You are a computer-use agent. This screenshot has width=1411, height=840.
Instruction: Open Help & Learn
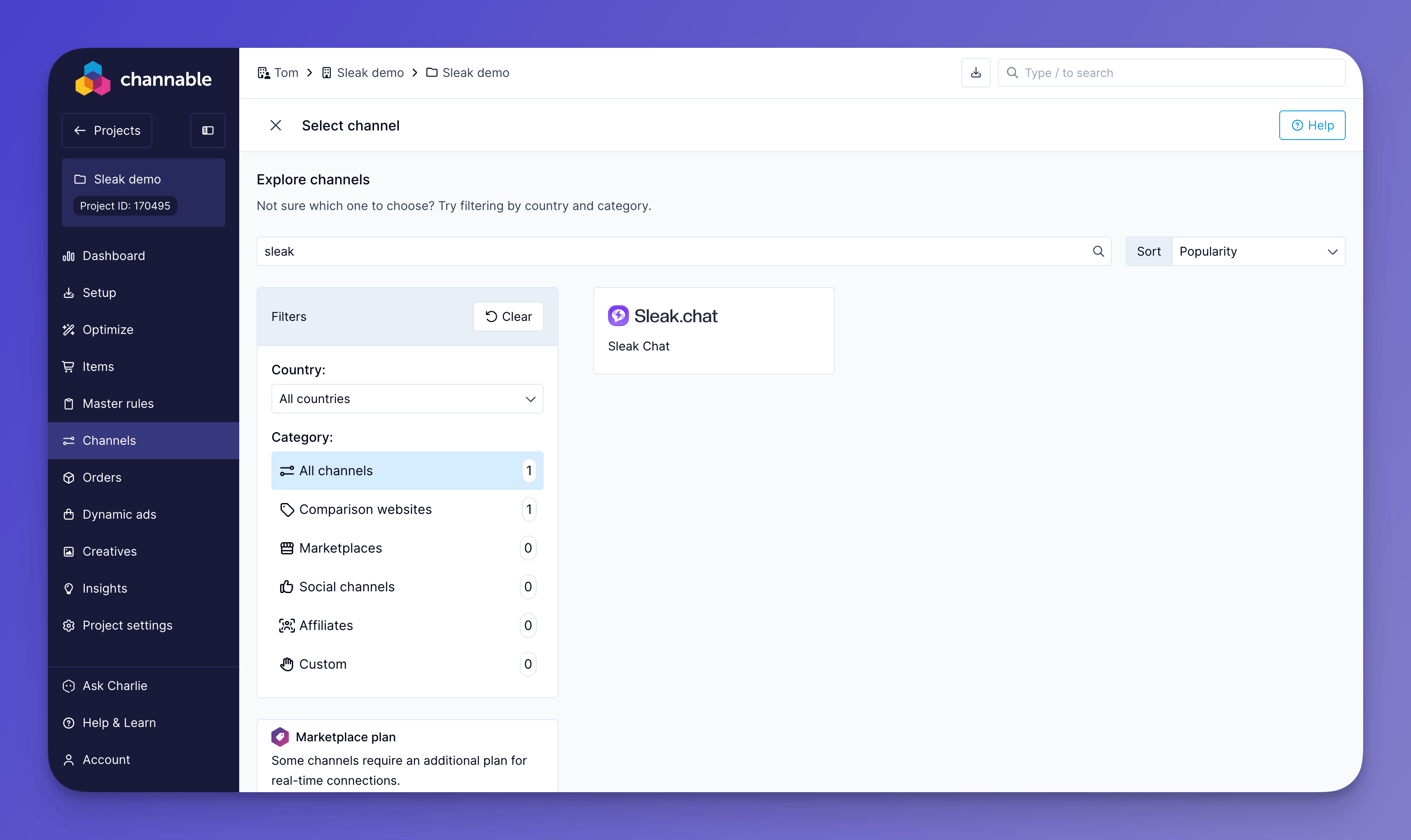point(143,723)
